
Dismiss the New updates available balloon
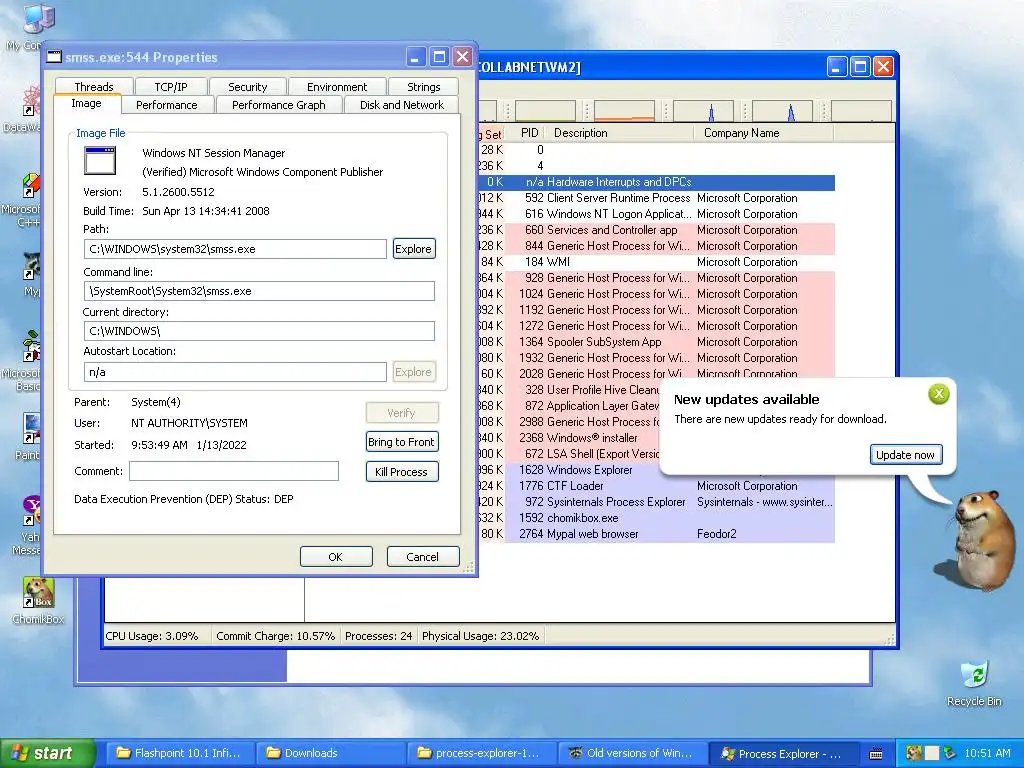pyautogui.click(x=938, y=394)
